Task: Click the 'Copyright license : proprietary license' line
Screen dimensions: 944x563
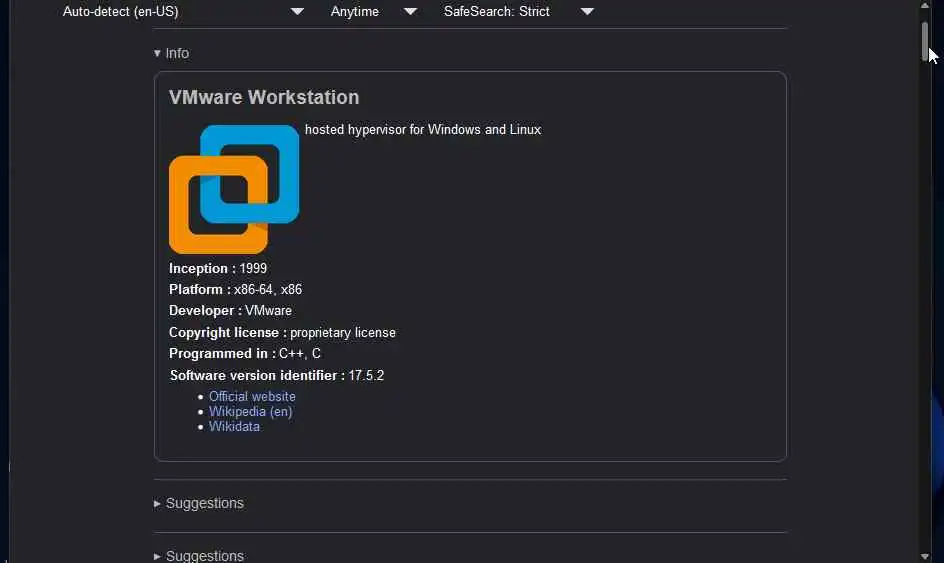Action: pyautogui.click(x=282, y=332)
